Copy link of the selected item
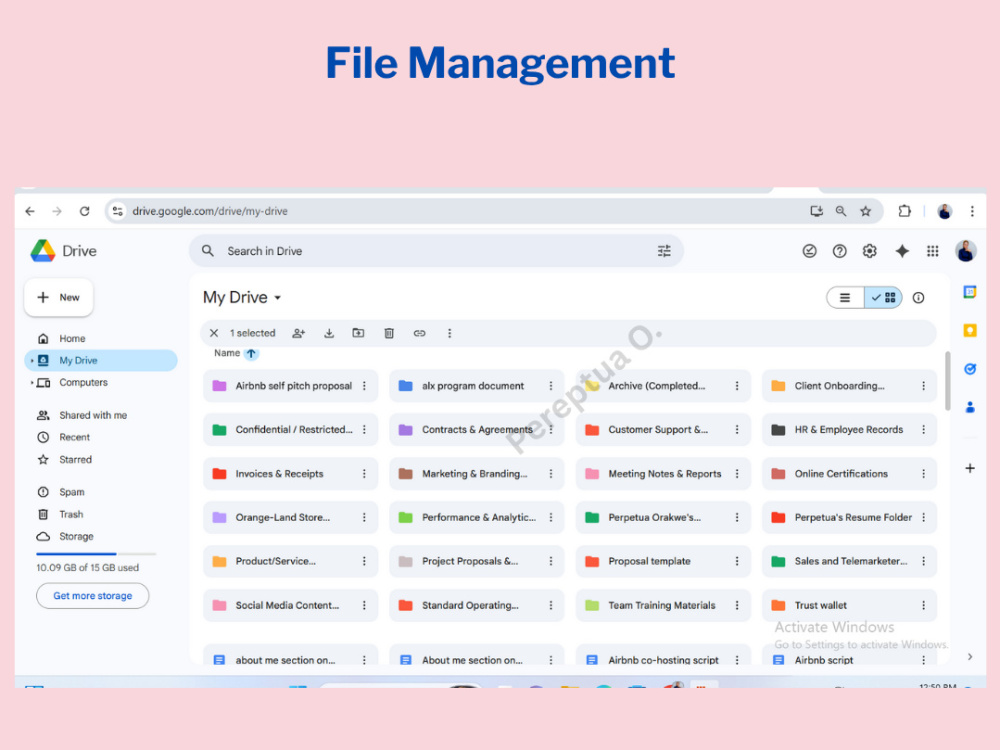The width and height of the screenshot is (1000, 750). tap(419, 333)
